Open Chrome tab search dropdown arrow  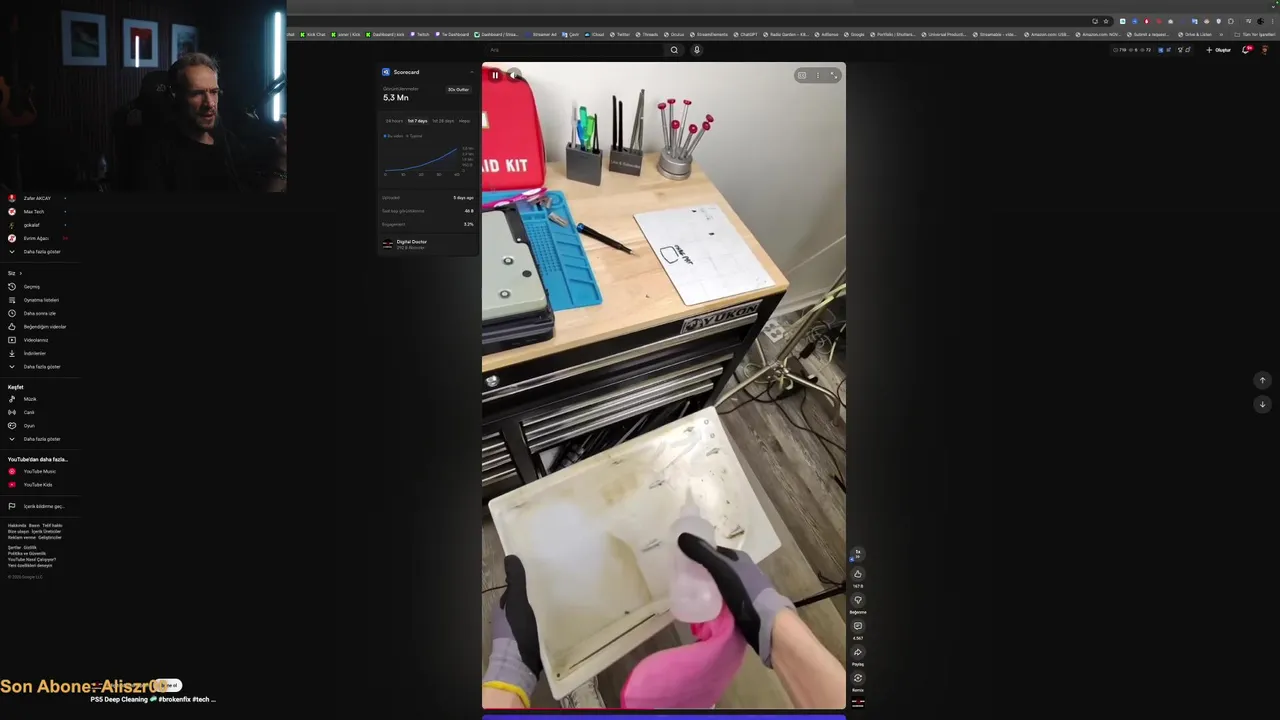[1273, 7]
